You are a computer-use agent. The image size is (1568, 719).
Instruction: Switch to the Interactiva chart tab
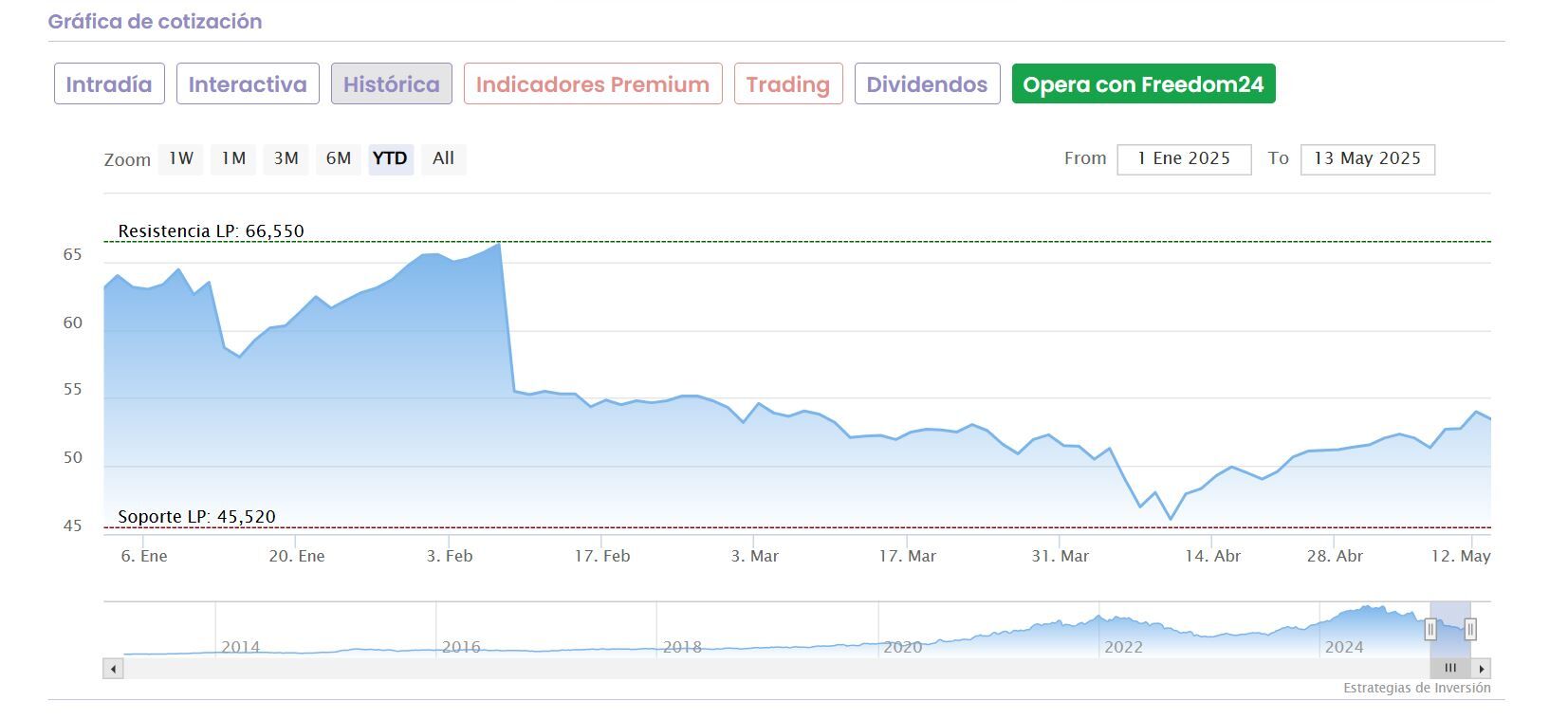[247, 84]
